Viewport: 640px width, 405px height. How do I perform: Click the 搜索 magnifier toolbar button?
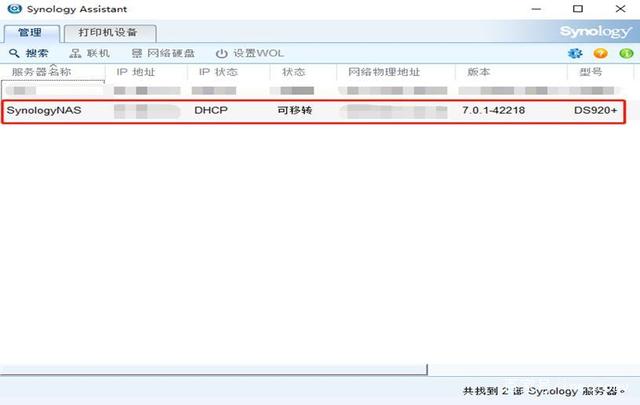(29, 53)
